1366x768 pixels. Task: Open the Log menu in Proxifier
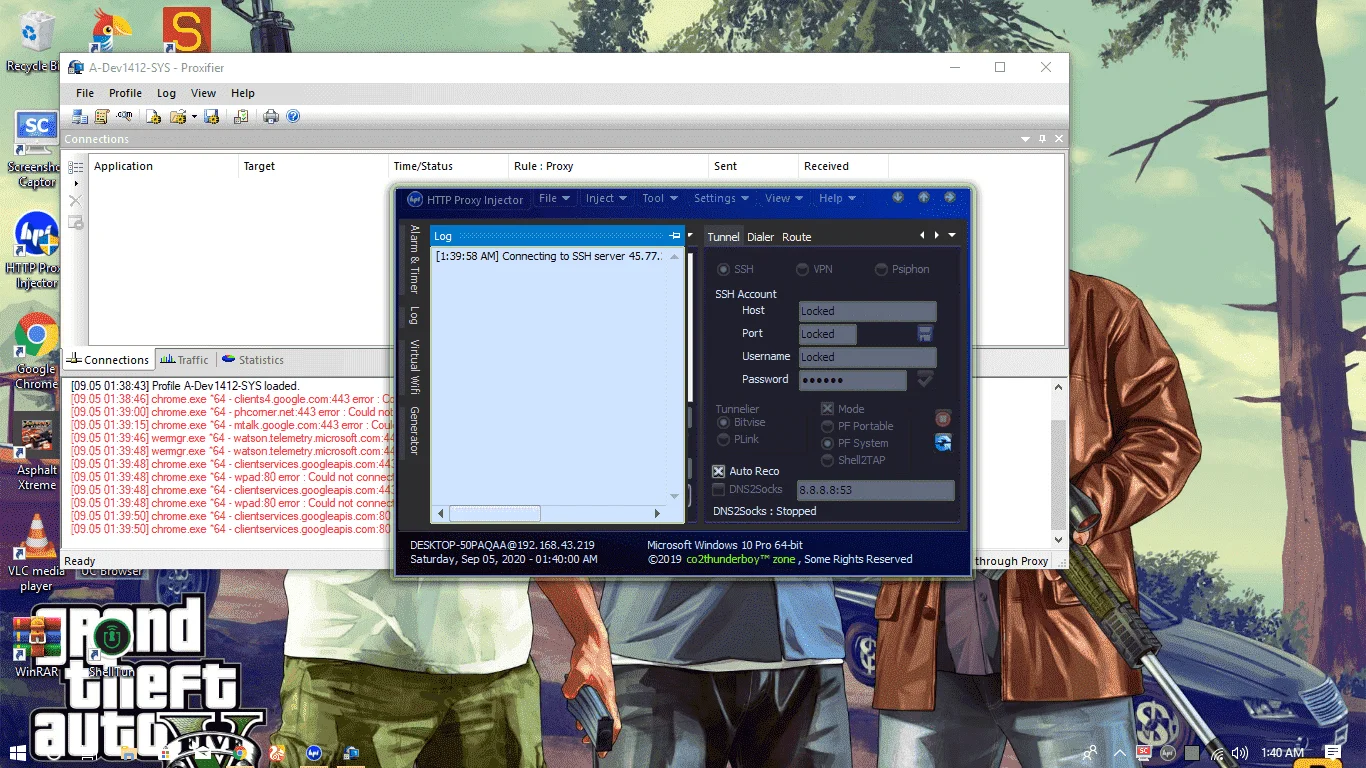pos(166,93)
